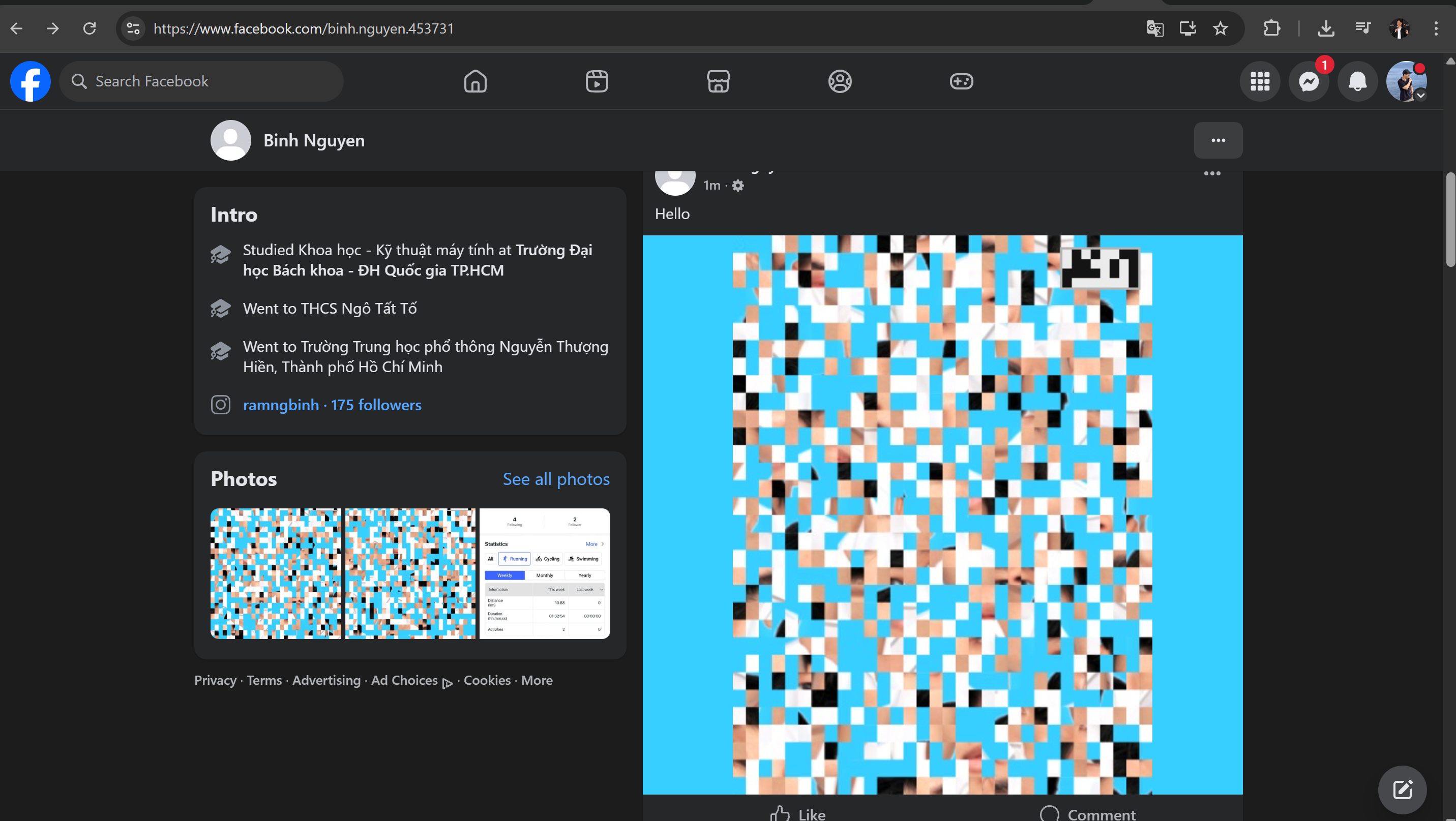This screenshot has height=821, width=1456.
Task: Open the Gaming controller icon
Action: click(x=961, y=81)
